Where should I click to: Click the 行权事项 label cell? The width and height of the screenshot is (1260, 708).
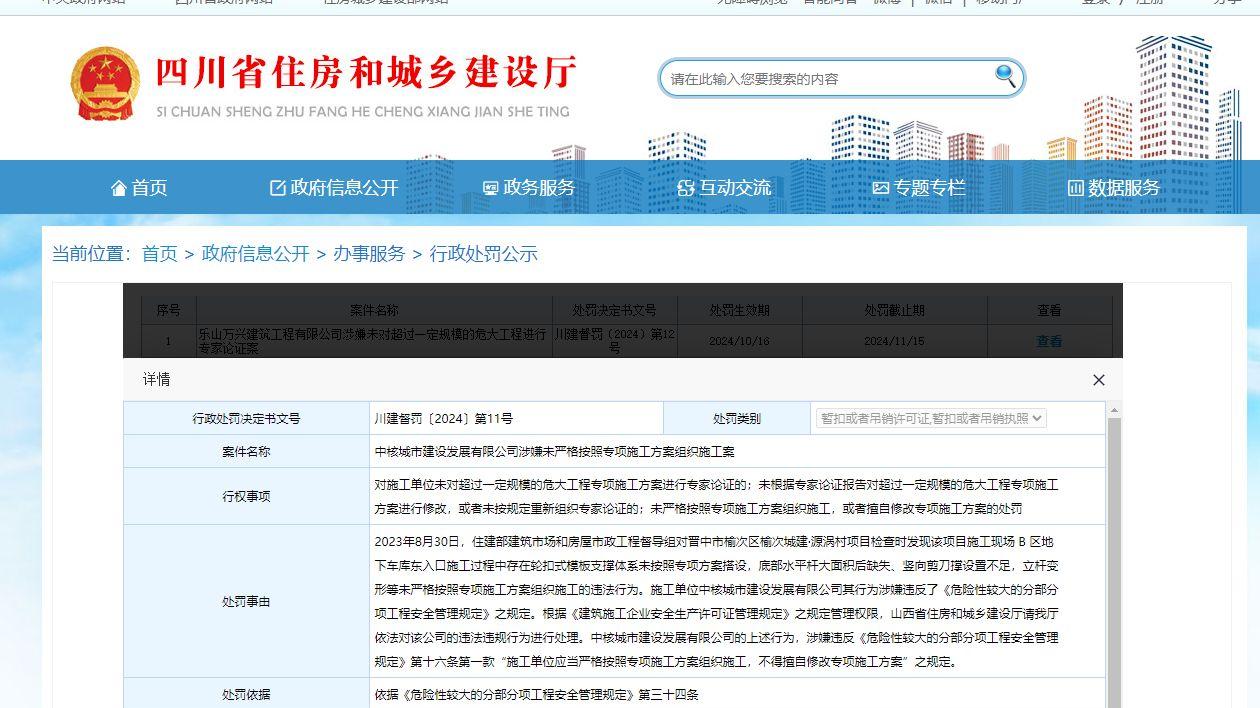pyautogui.click(x=246, y=496)
